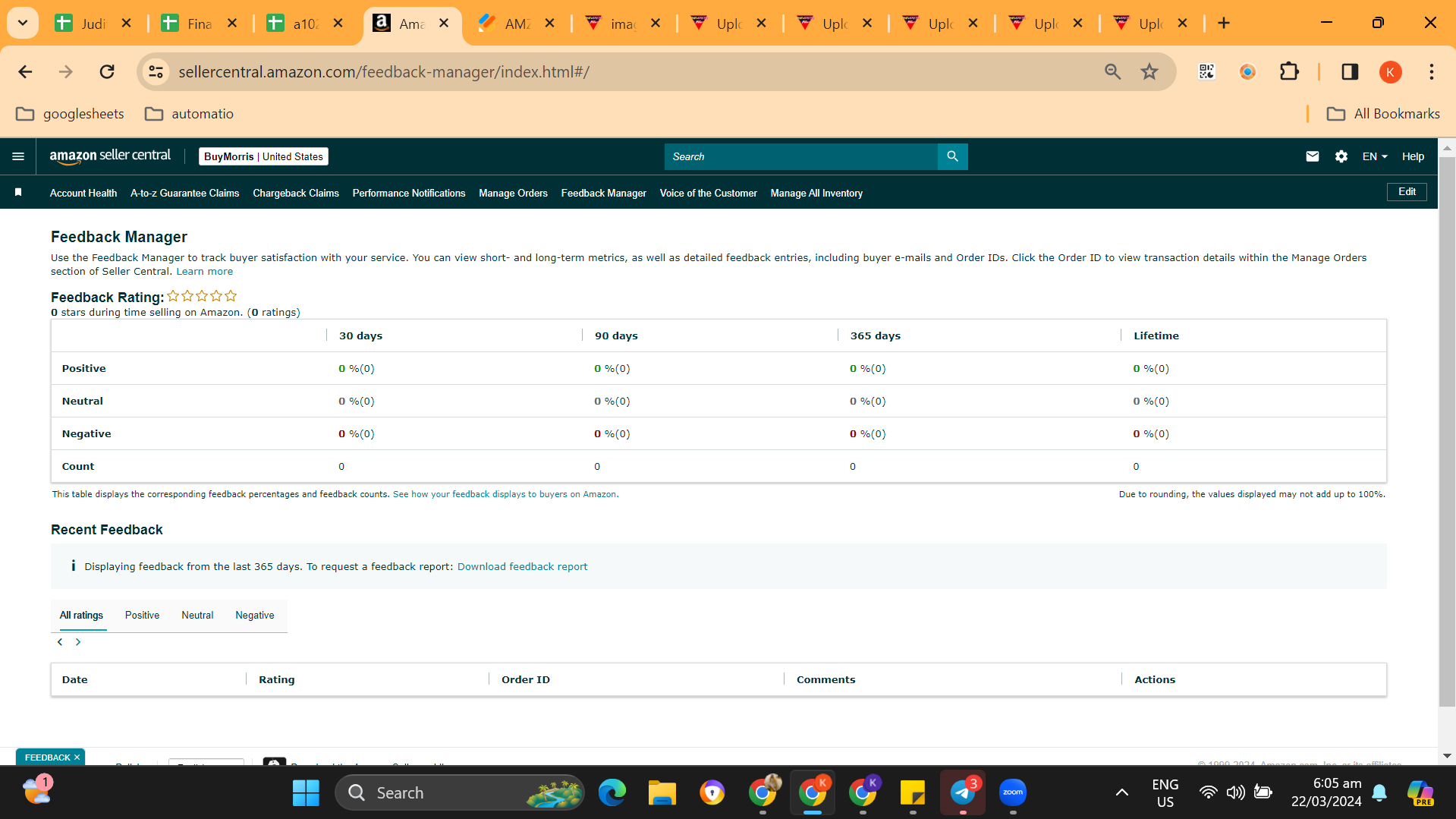Screen dimensions: 1456x819
Task: Open Feedback Manager nav item
Action: pos(604,193)
